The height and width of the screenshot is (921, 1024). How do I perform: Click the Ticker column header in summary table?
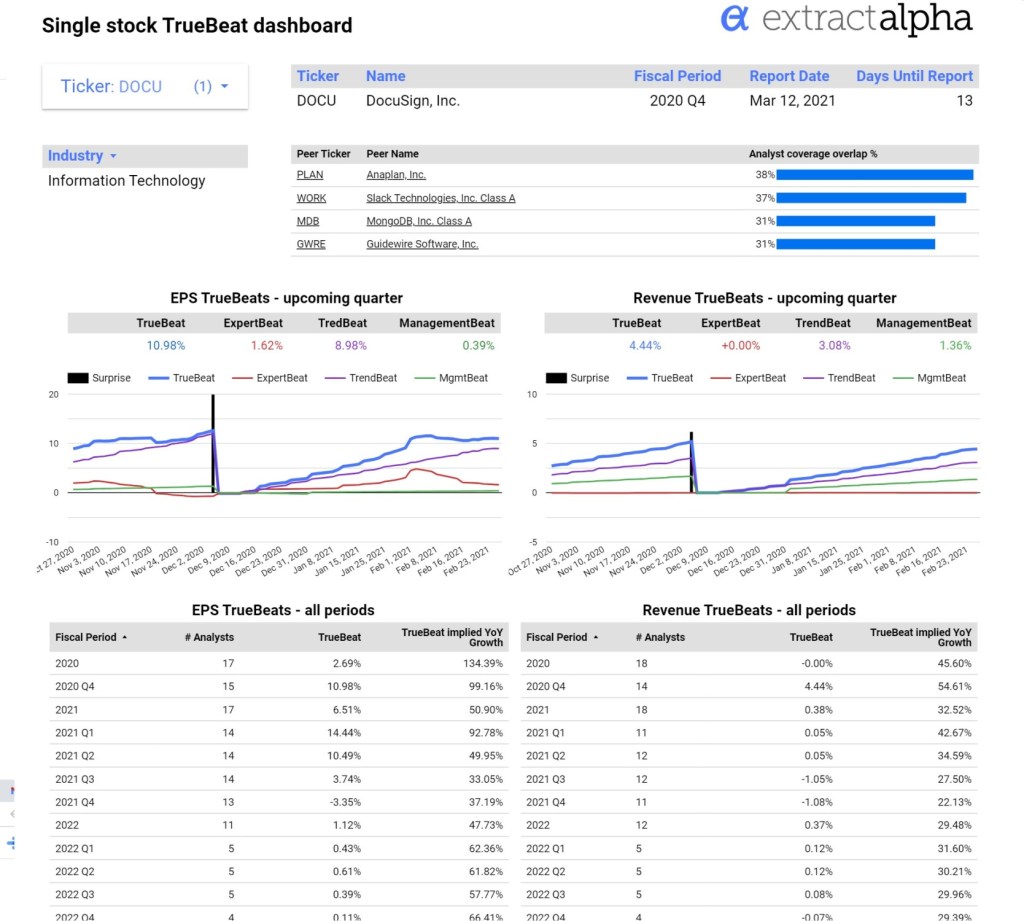318,76
